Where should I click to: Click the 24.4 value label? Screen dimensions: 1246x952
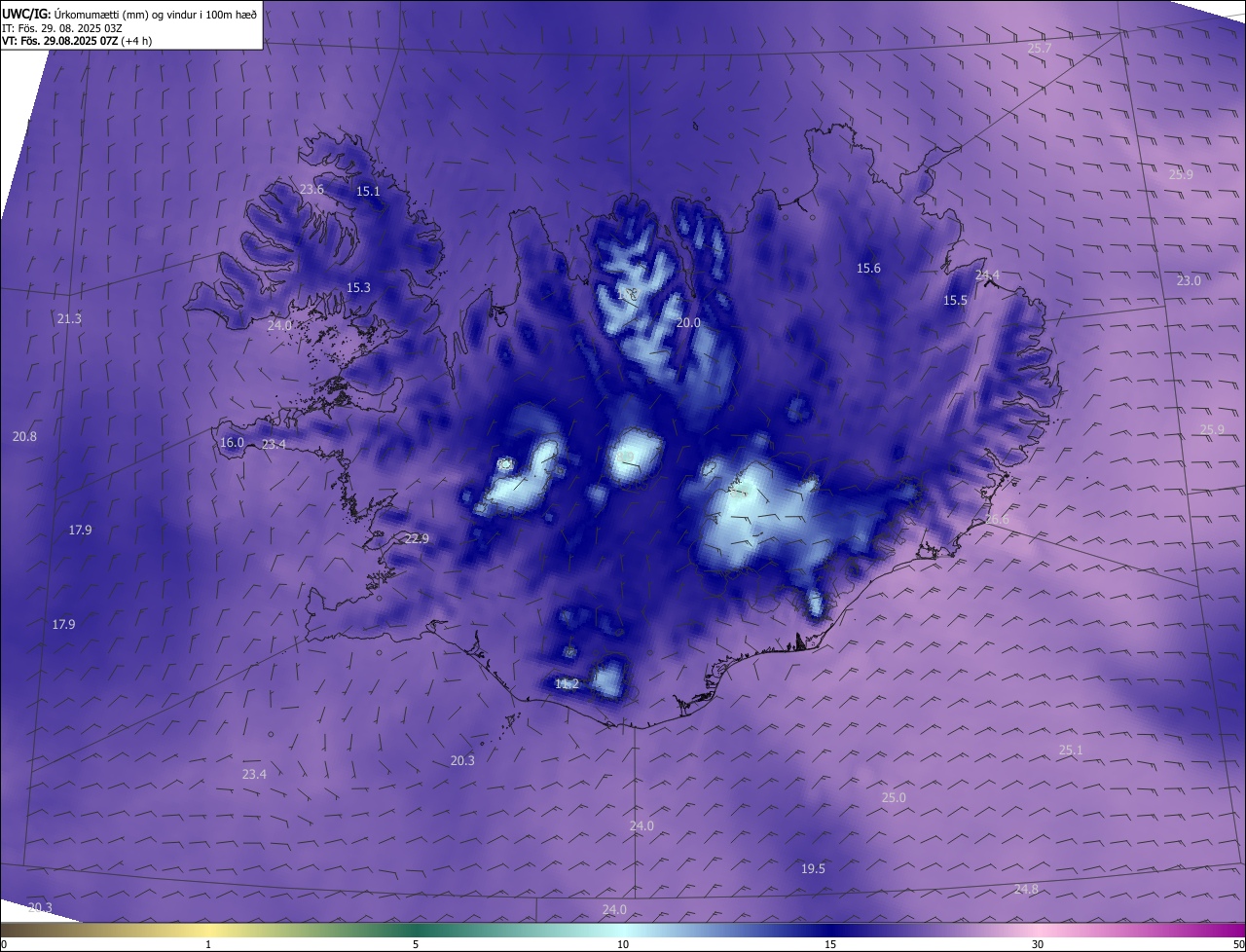[987, 275]
